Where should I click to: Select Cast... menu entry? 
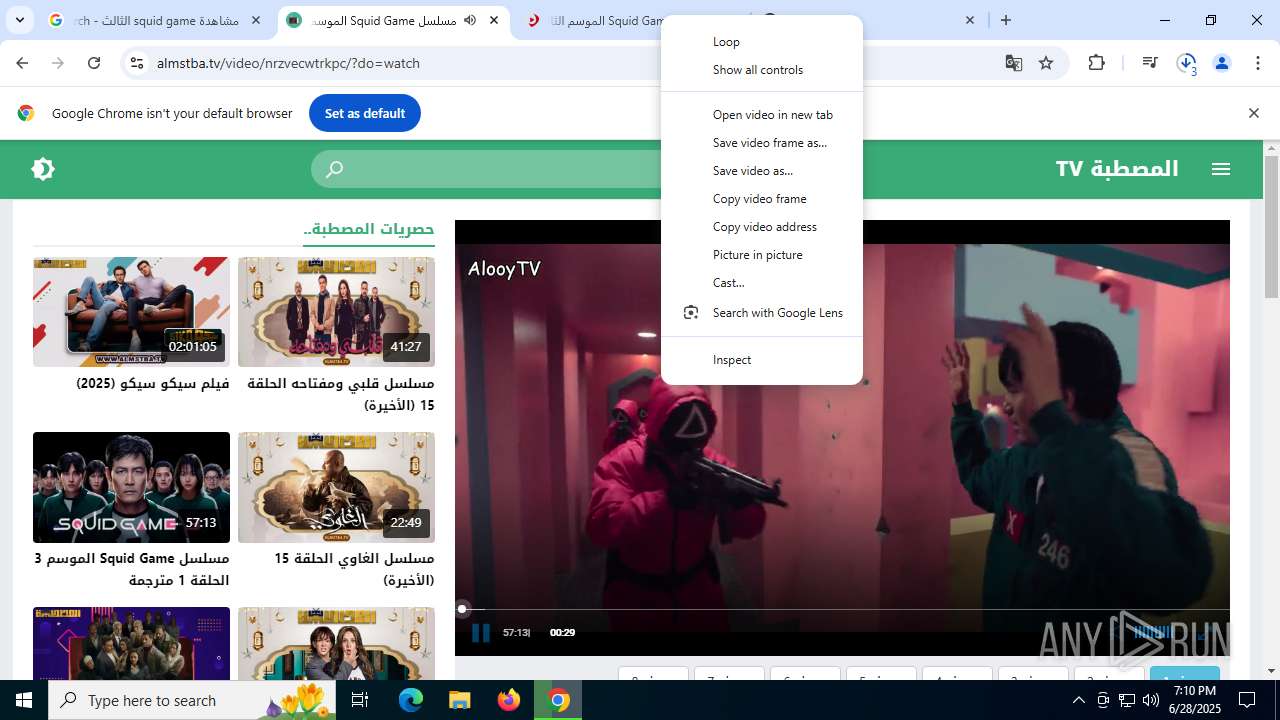click(762, 283)
